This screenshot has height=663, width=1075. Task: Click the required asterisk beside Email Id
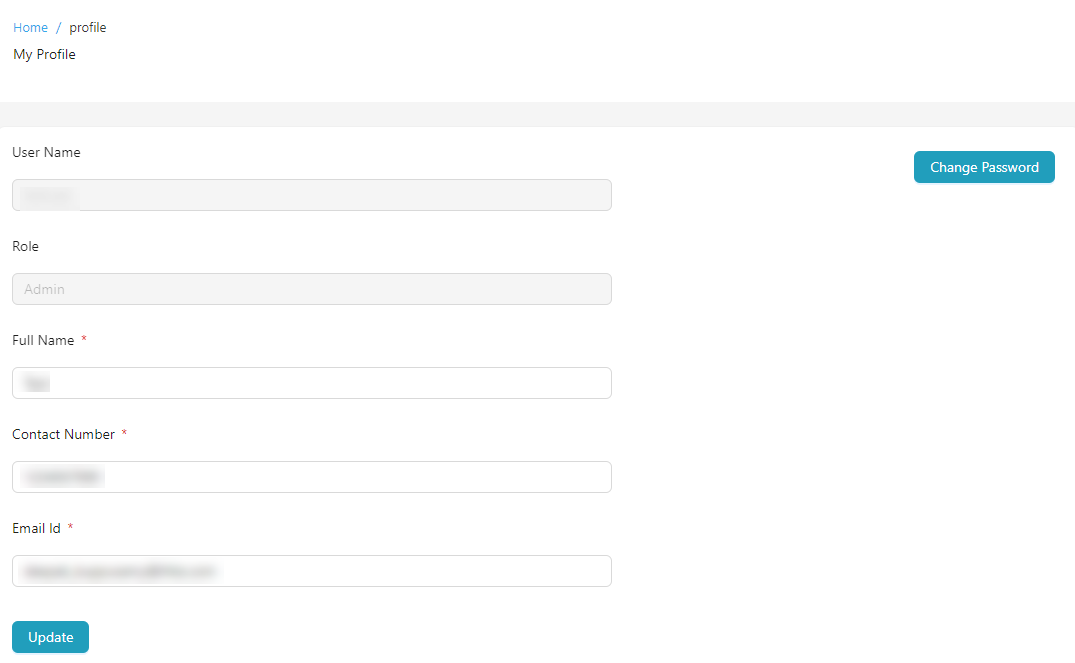(x=70, y=528)
